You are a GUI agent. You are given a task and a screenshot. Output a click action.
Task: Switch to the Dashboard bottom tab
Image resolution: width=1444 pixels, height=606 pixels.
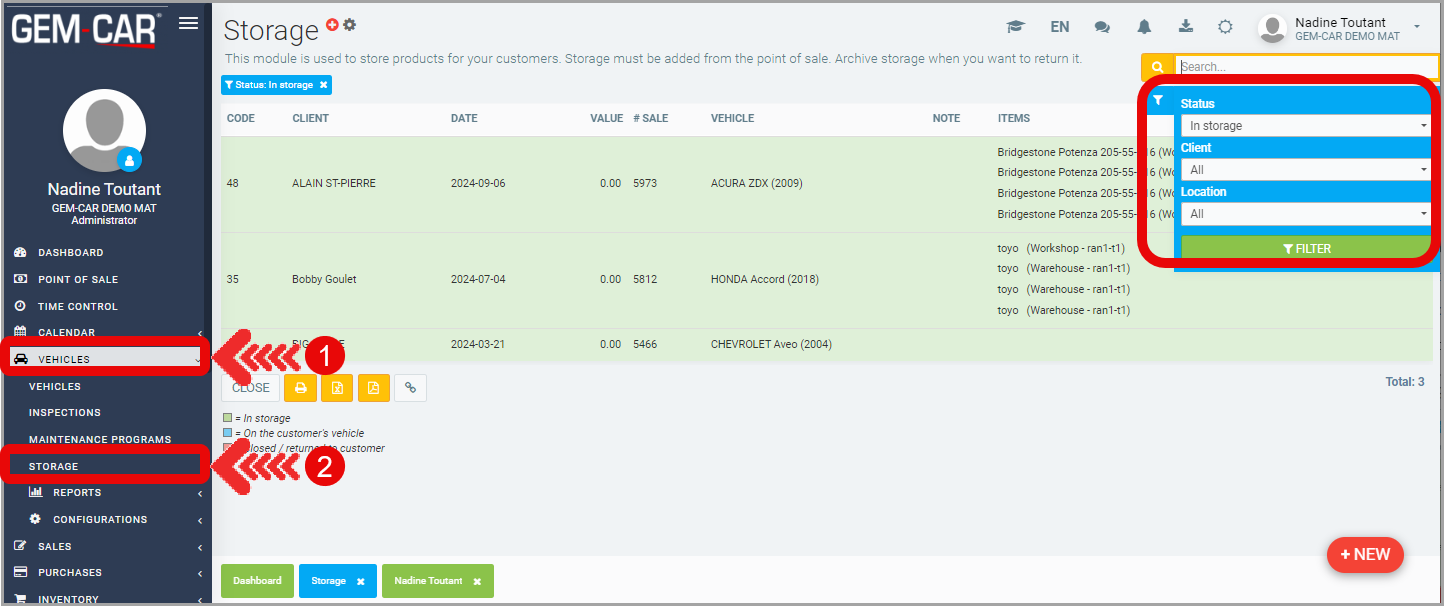257,581
